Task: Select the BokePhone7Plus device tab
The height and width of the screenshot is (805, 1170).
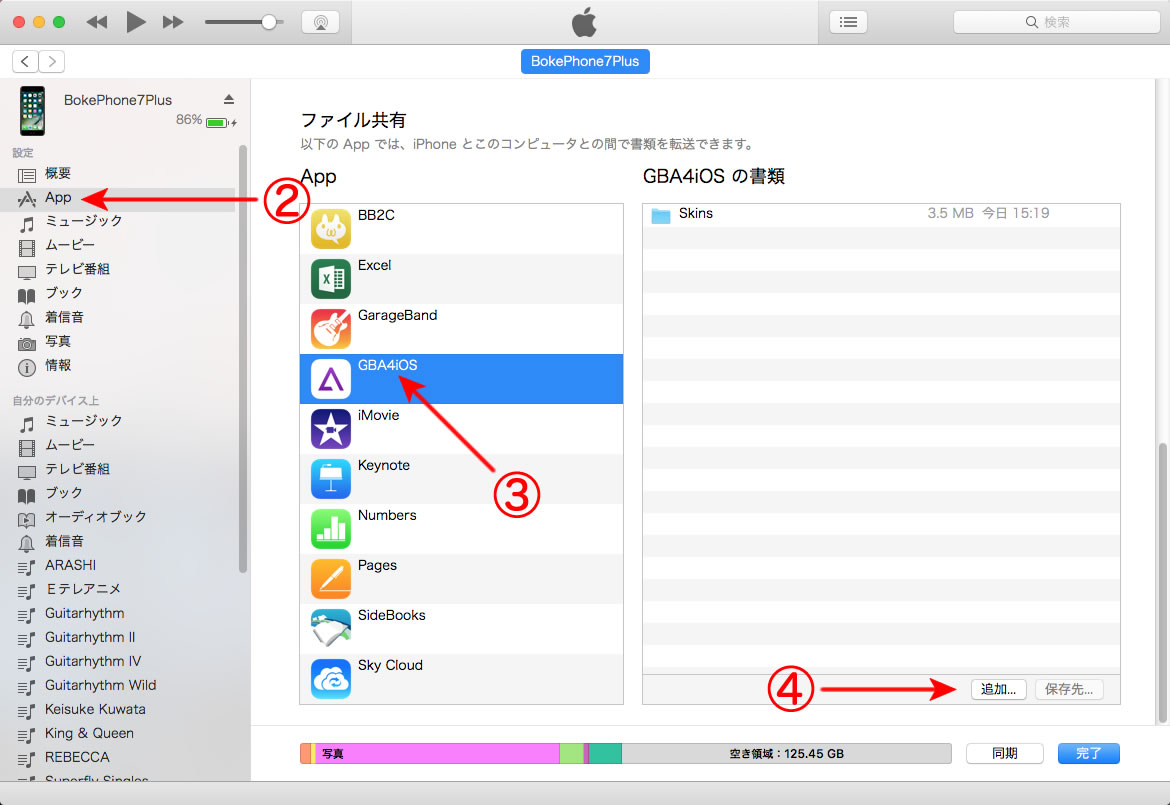Action: pos(585,61)
